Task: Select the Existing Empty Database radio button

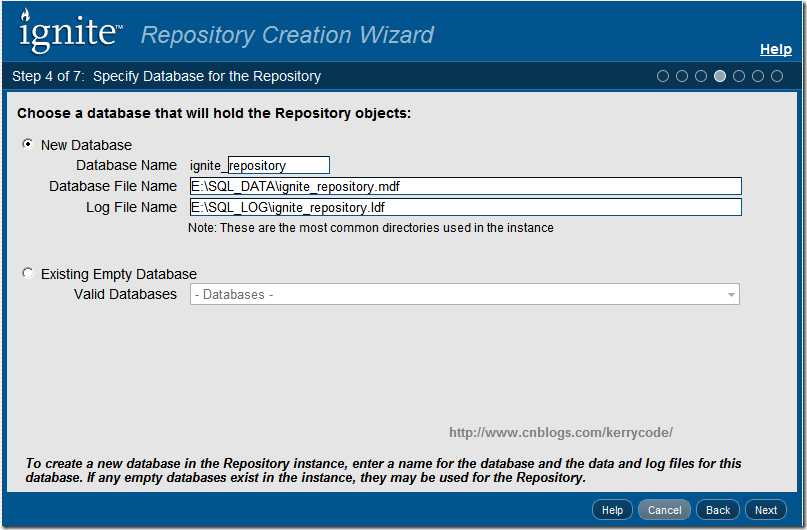Action: 27,273
